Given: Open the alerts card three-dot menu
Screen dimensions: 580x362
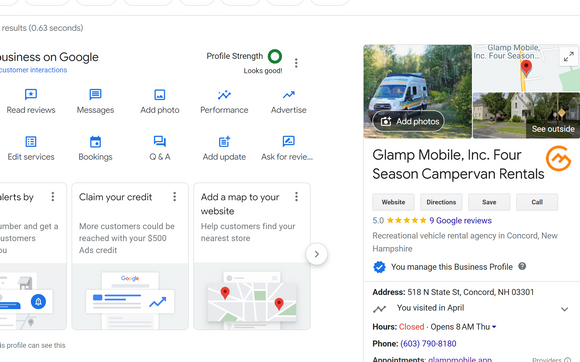Looking at the screenshot, I should pyautogui.click(x=53, y=197).
